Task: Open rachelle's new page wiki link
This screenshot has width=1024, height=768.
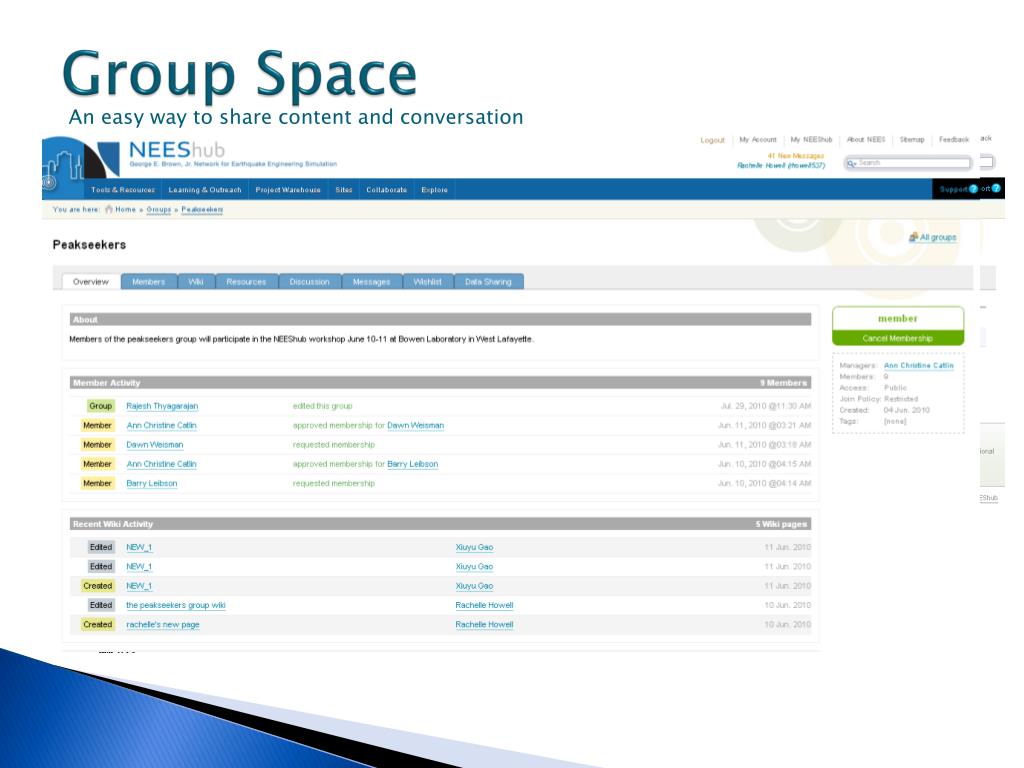Action: point(163,625)
